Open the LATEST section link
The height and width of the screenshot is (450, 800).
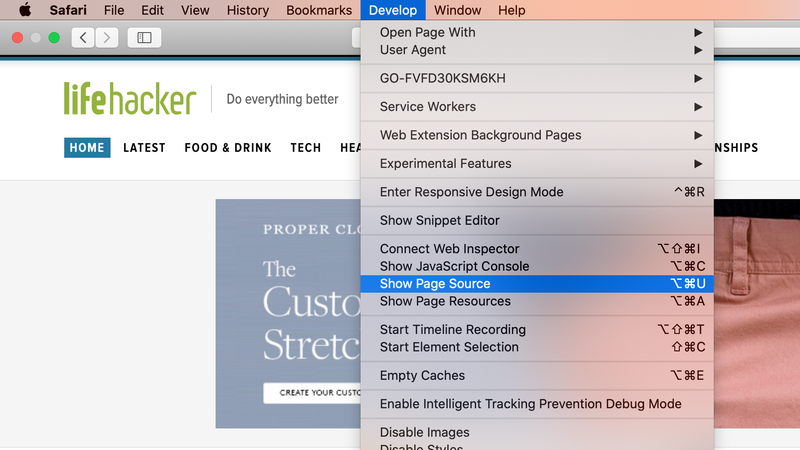click(144, 148)
